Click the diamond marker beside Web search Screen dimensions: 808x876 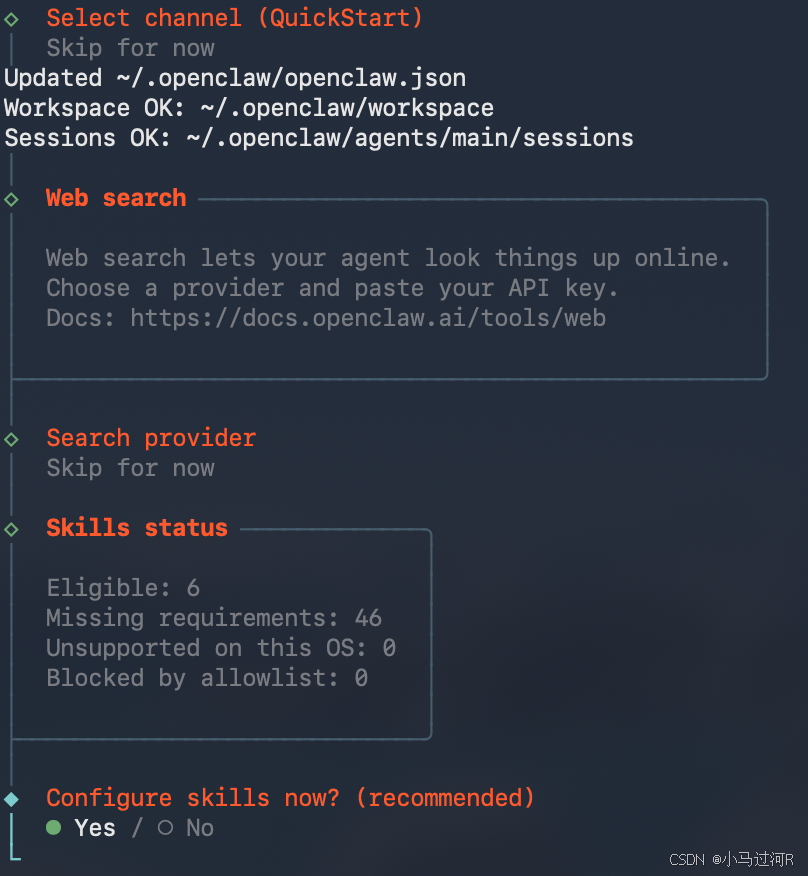coord(11,199)
